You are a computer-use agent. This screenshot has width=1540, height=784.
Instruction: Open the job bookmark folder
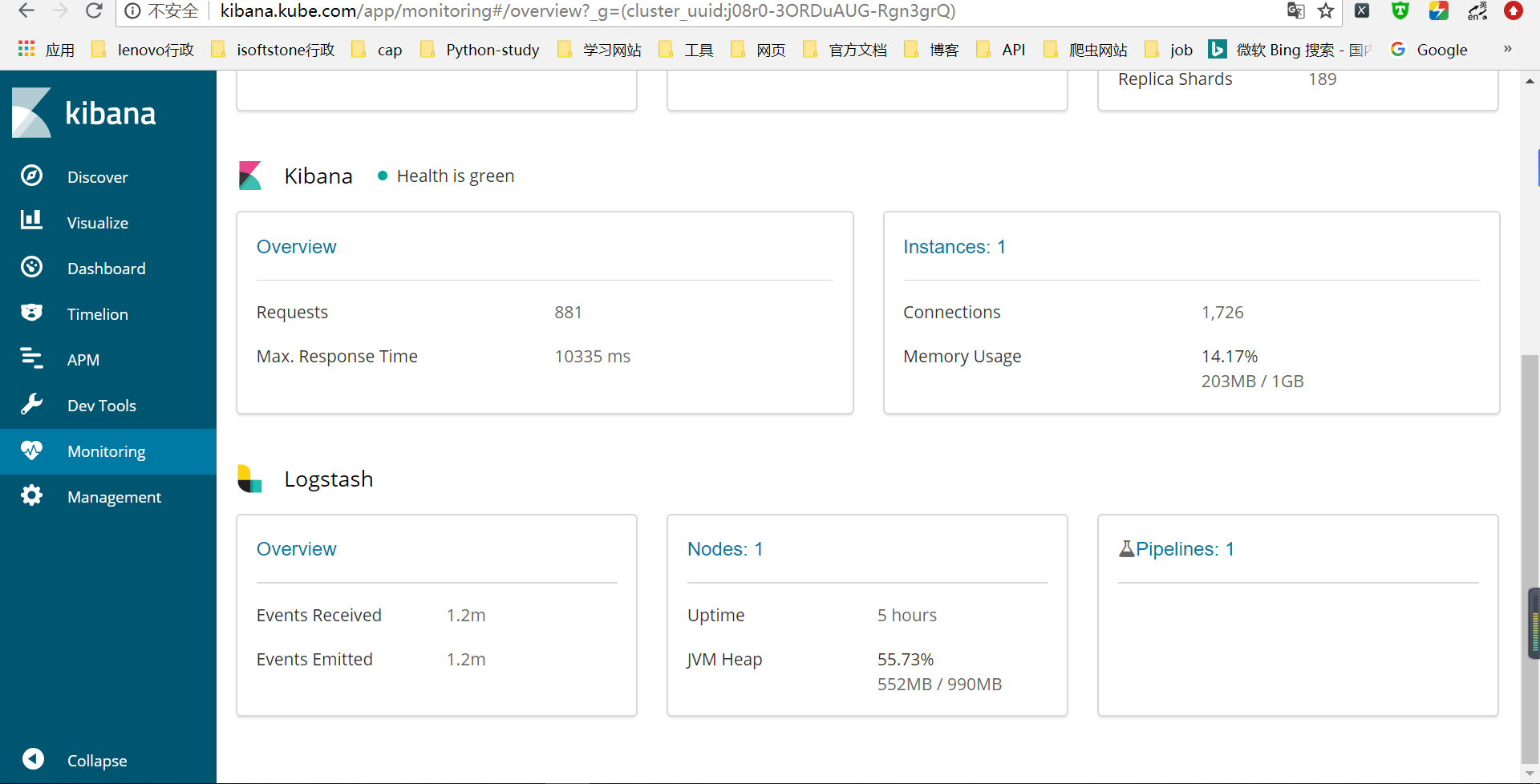click(x=1168, y=50)
